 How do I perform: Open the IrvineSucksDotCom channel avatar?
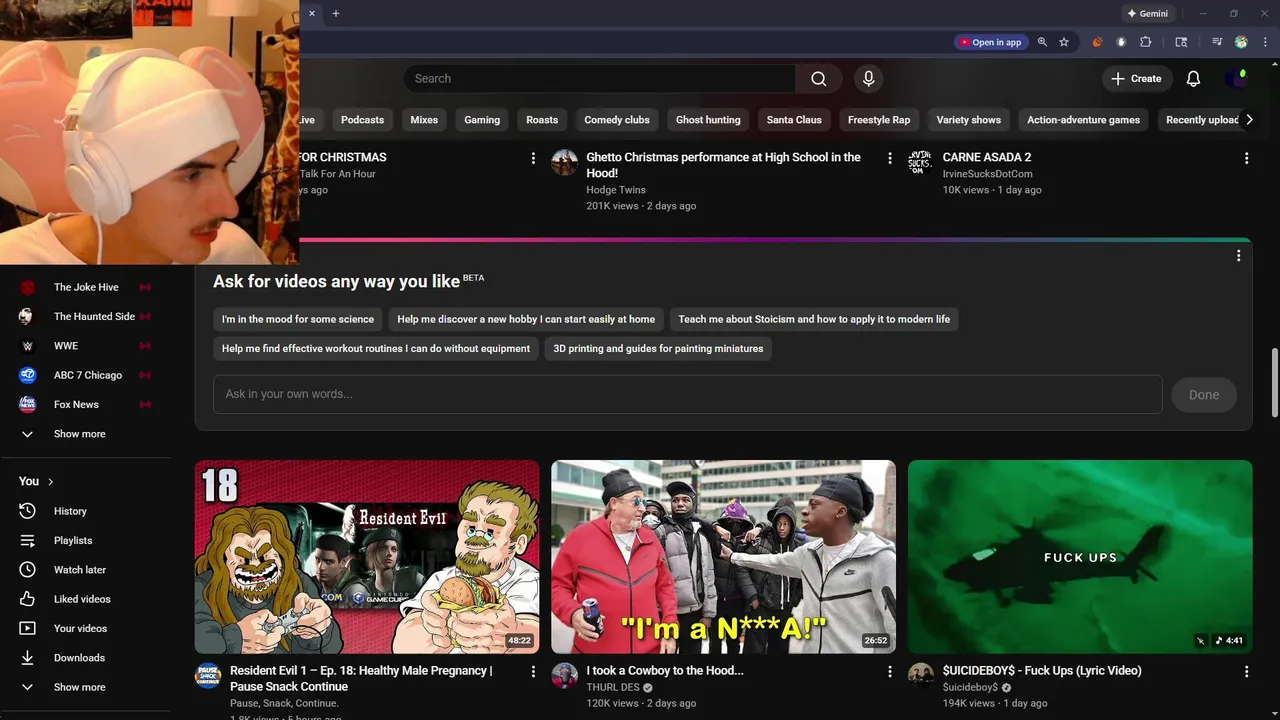click(920, 162)
